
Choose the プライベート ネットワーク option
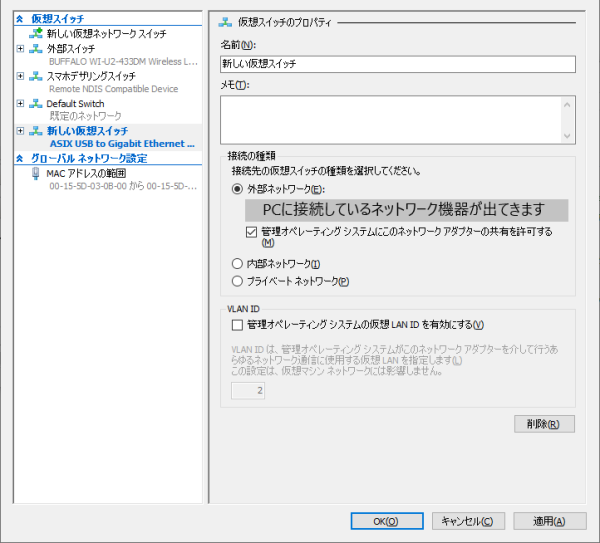tap(237, 281)
